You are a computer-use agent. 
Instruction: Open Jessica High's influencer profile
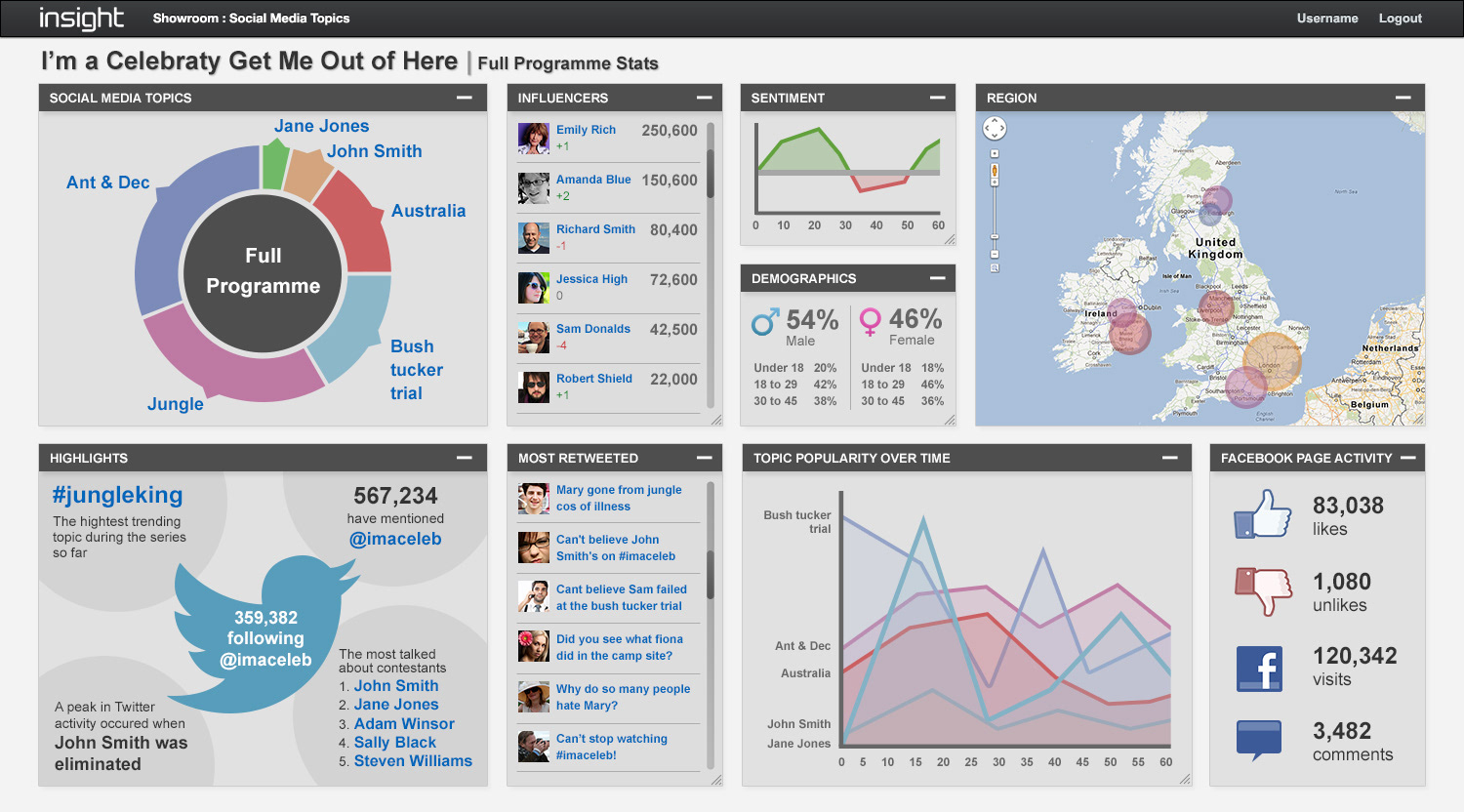(x=591, y=279)
